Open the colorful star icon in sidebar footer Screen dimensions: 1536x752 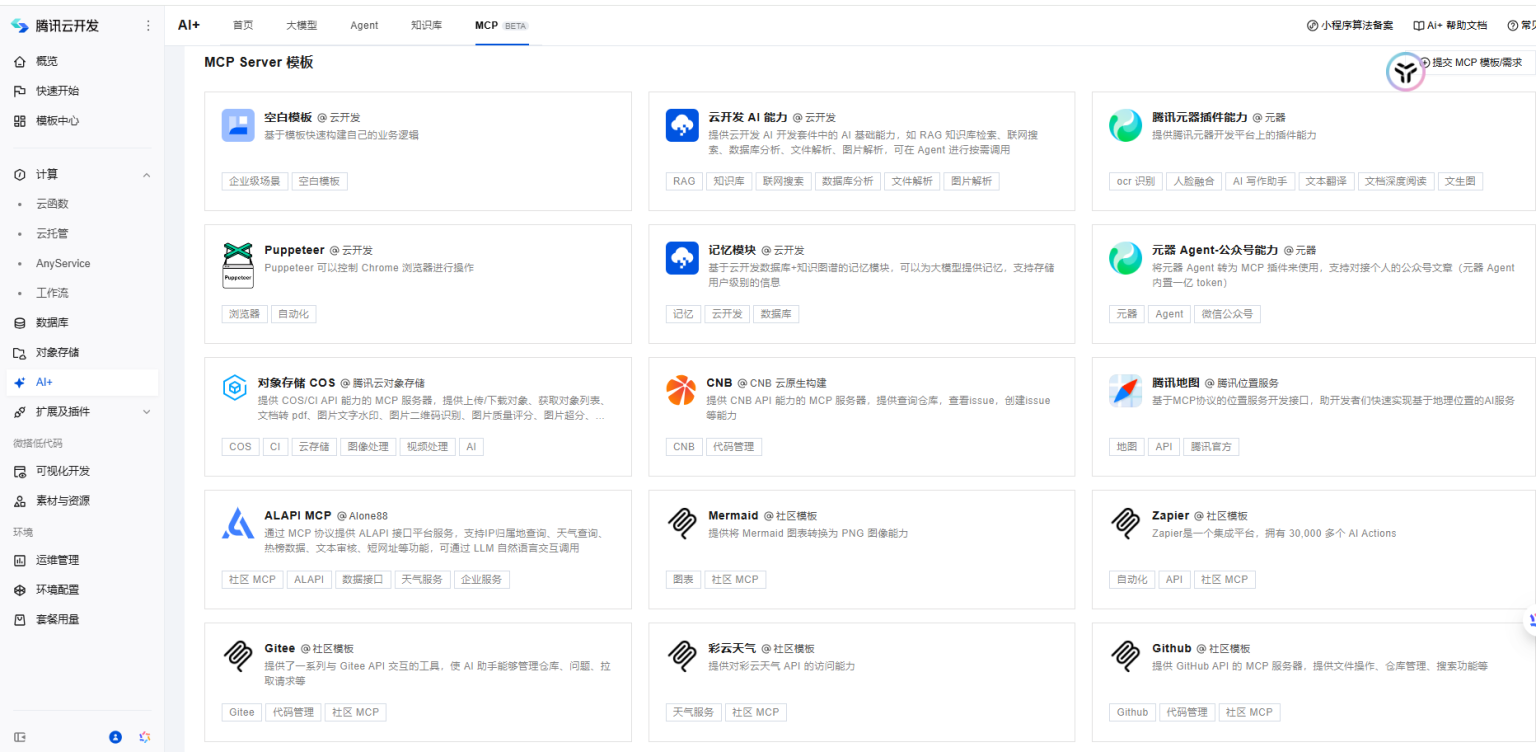tap(144, 737)
